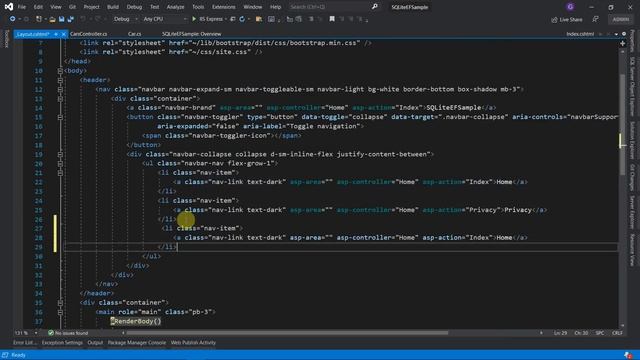Switch to the Index.cshtml preview tab
Image resolution: width=640 pixels, height=360 pixels.
pyautogui.click(x=580, y=34)
